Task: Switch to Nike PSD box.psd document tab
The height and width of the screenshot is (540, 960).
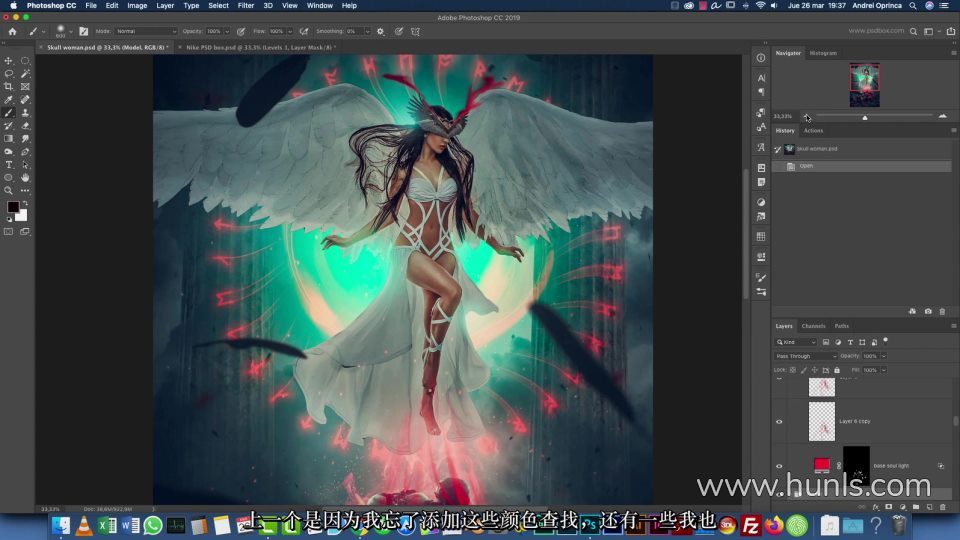Action: click(261, 47)
